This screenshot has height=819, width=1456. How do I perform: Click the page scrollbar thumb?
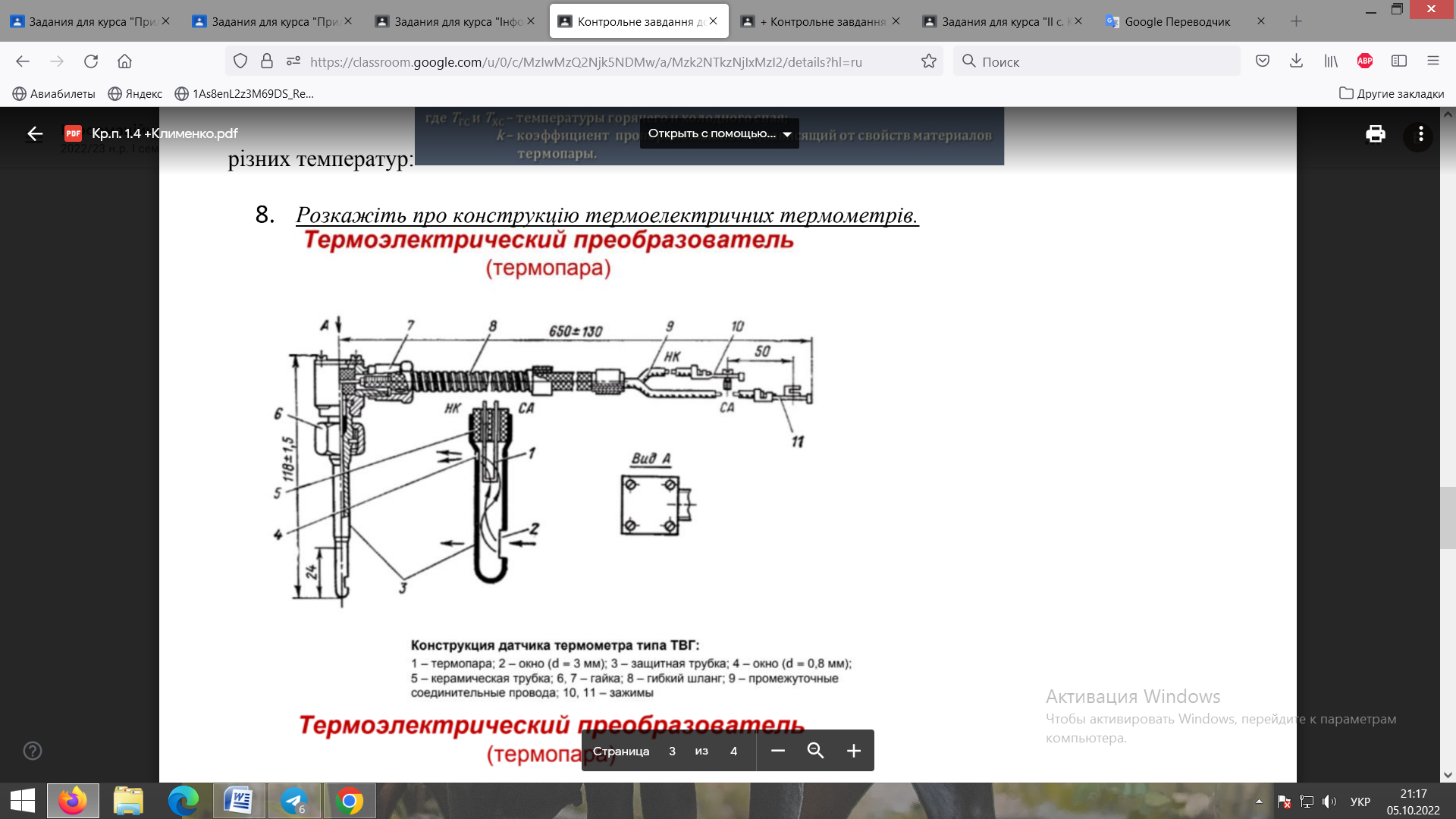tap(1448, 517)
